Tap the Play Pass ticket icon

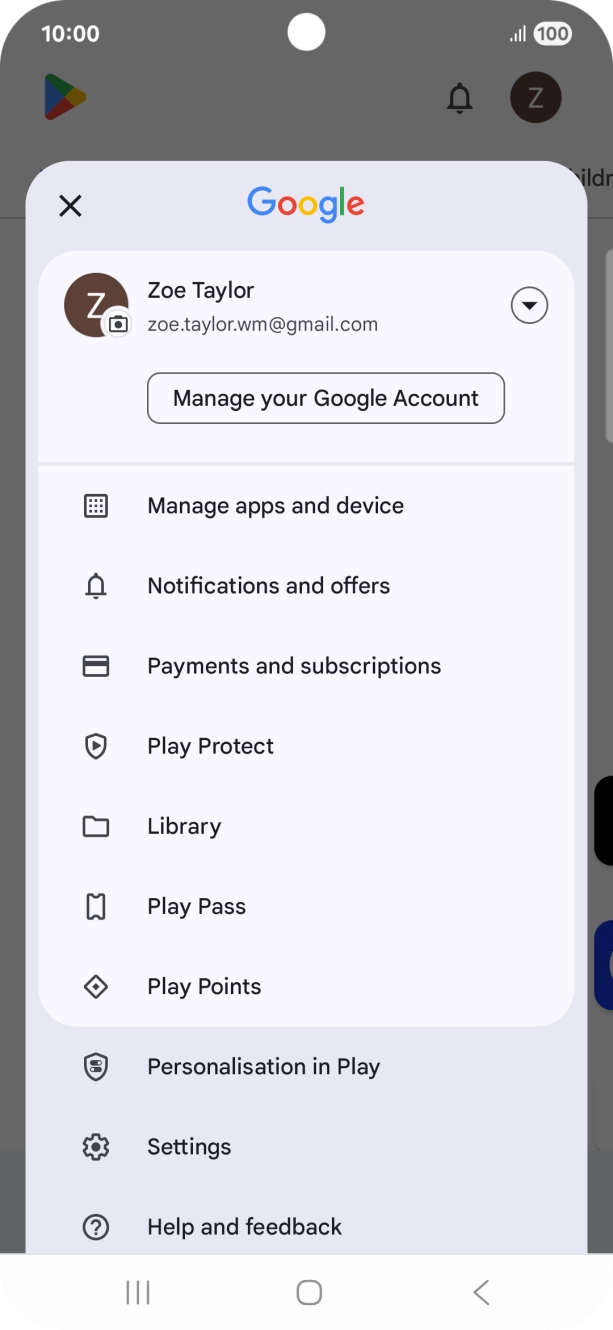click(96, 906)
